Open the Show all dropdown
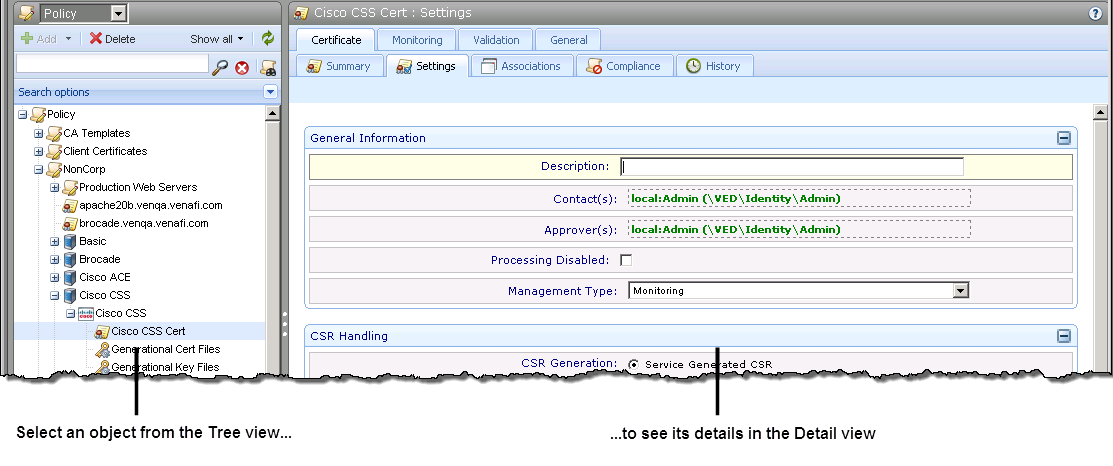1113x466 pixels. (x=216, y=39)
